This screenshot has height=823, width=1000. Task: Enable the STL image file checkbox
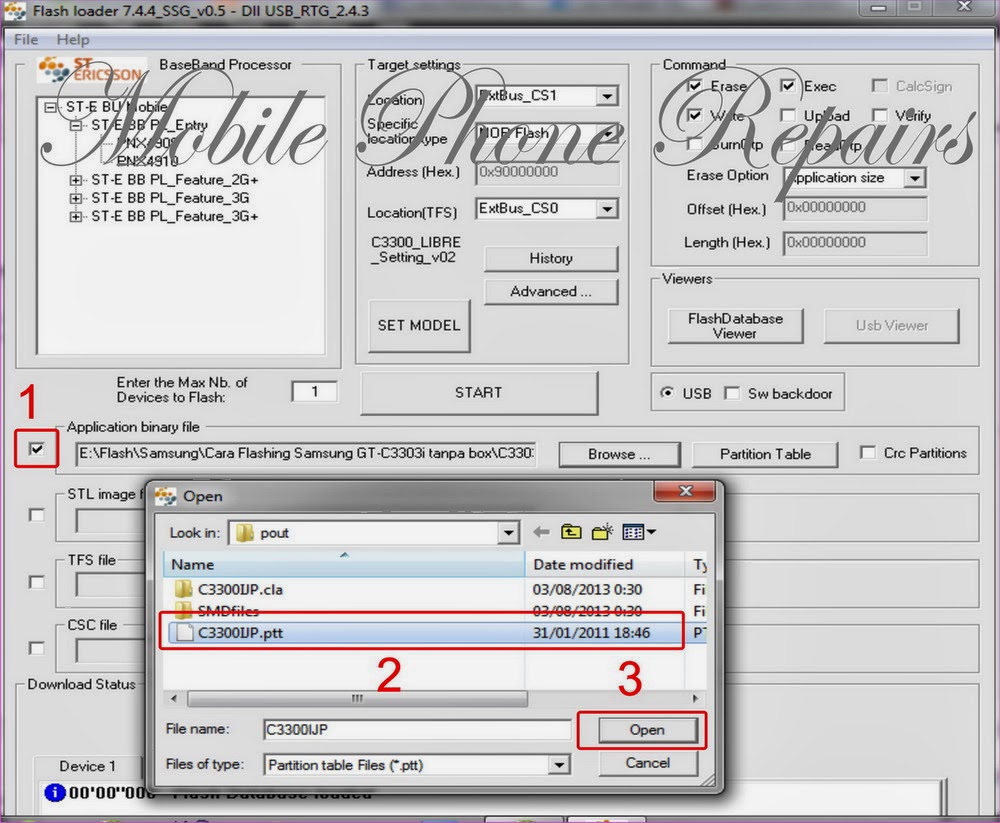37,515
